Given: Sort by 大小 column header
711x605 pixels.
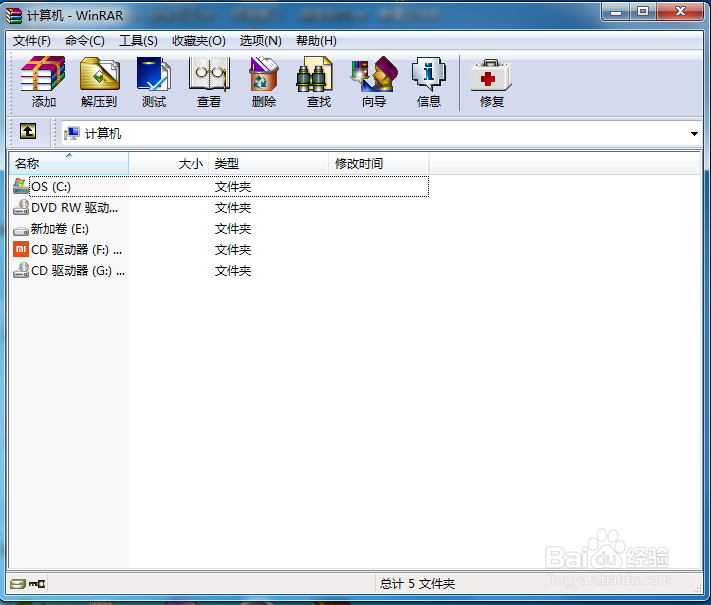Looking at the screenshot, I should pyautogui.click(x=169, y=163).
